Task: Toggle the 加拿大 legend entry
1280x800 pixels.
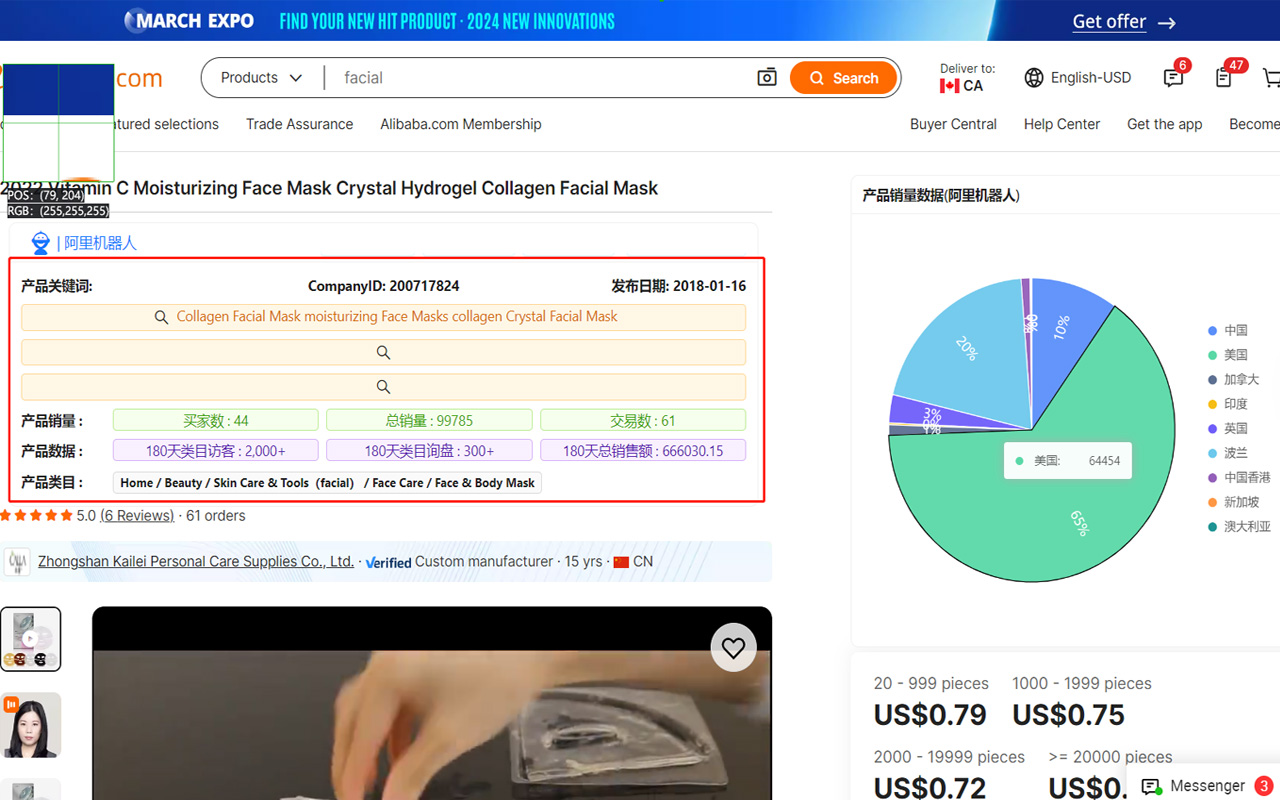Action: 1234,380
